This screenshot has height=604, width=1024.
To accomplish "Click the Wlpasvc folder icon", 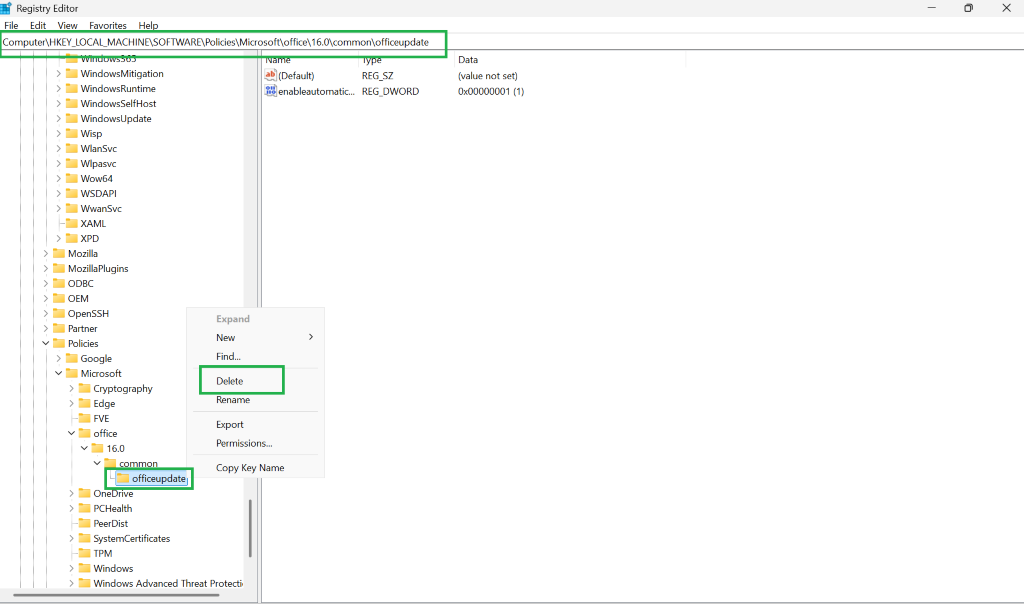I will [72, 164].
